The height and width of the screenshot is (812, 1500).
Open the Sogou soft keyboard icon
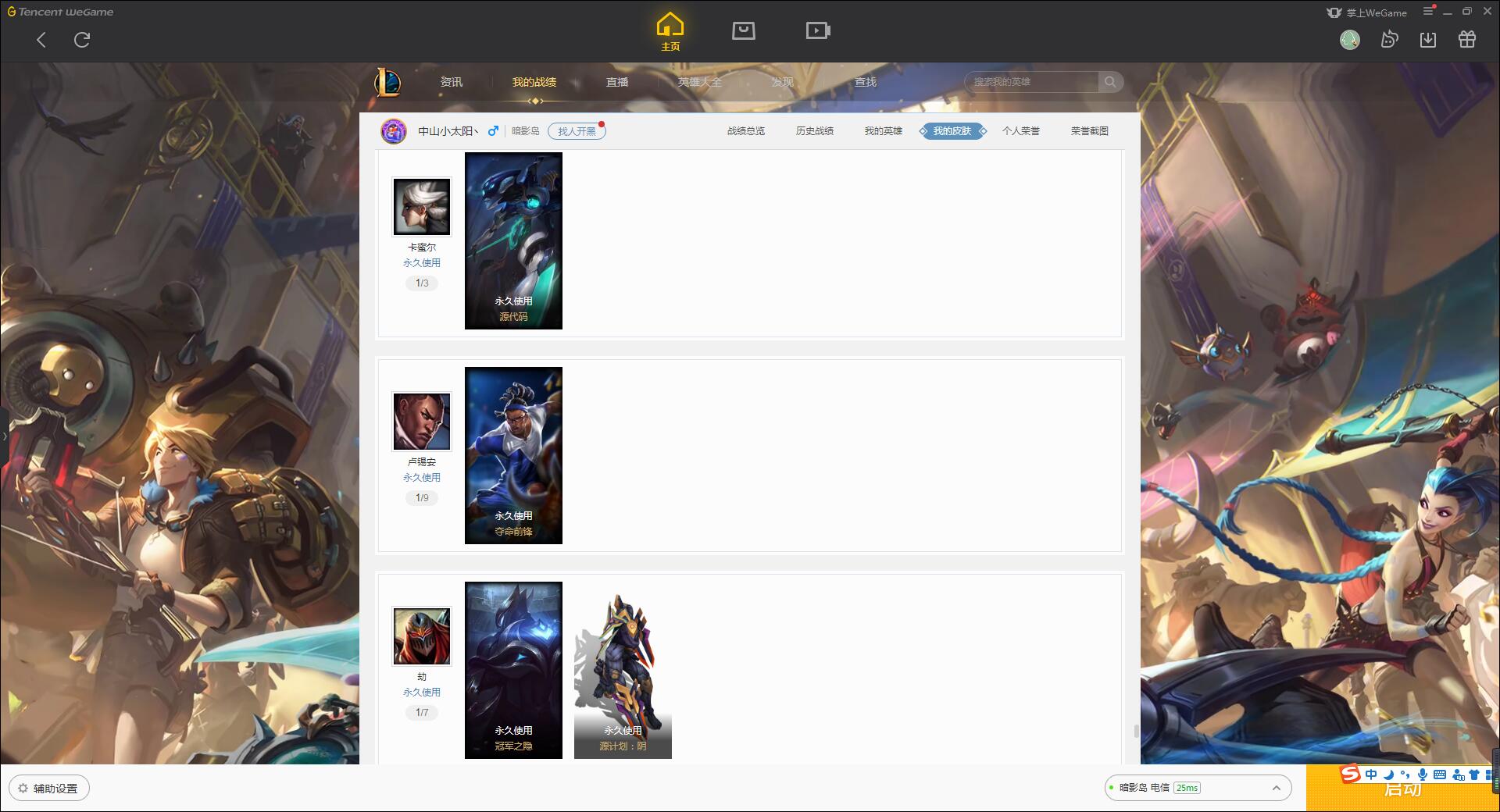click(1440, 775)
